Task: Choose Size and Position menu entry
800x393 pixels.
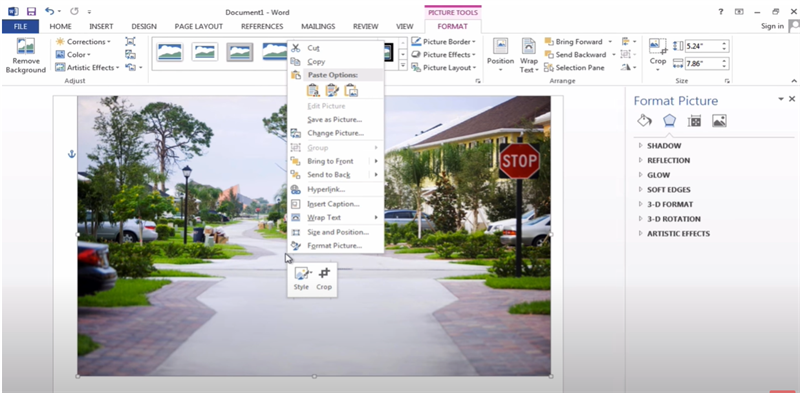Action: point(336,232)
